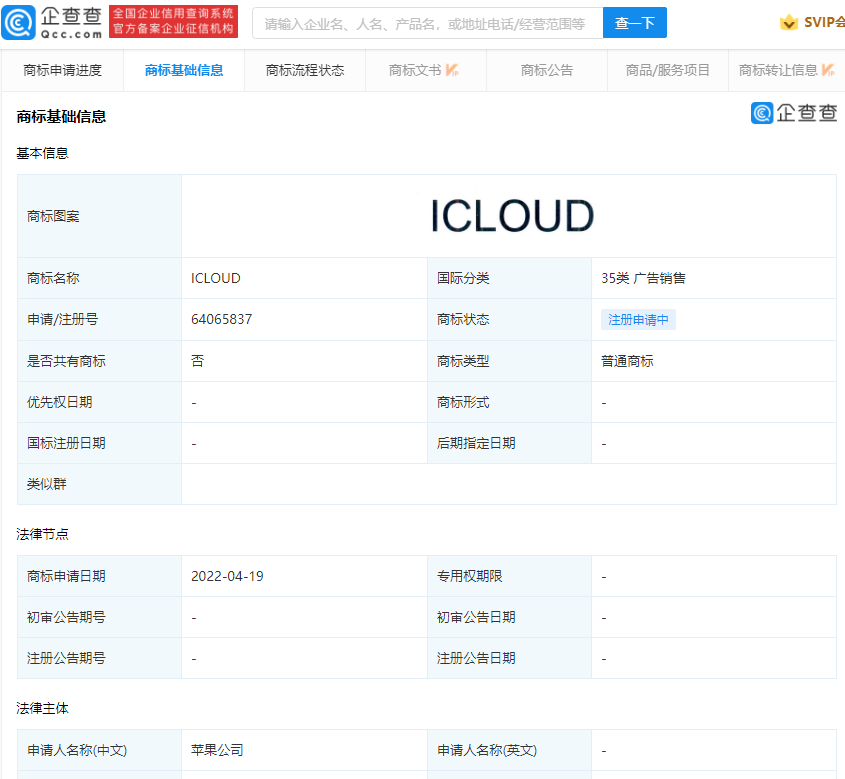The width and height of the screenshot is (845, 779).
Task: Click the 商标图案 row label
Action: (100, 216)
